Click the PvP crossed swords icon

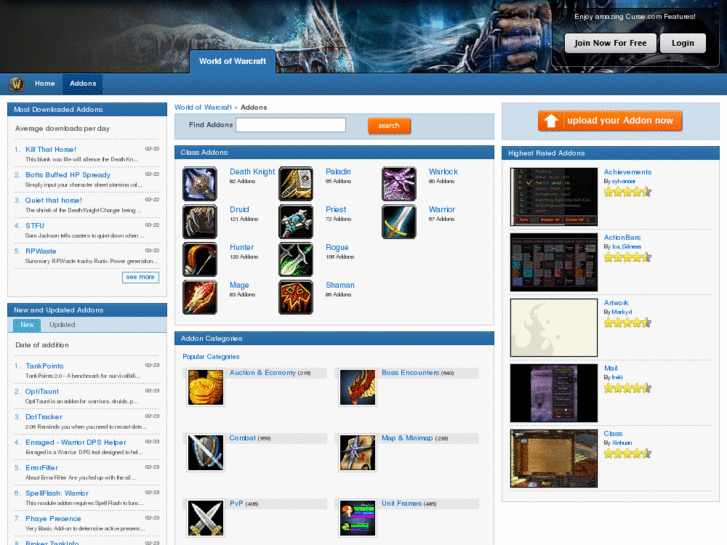point(205,518)
